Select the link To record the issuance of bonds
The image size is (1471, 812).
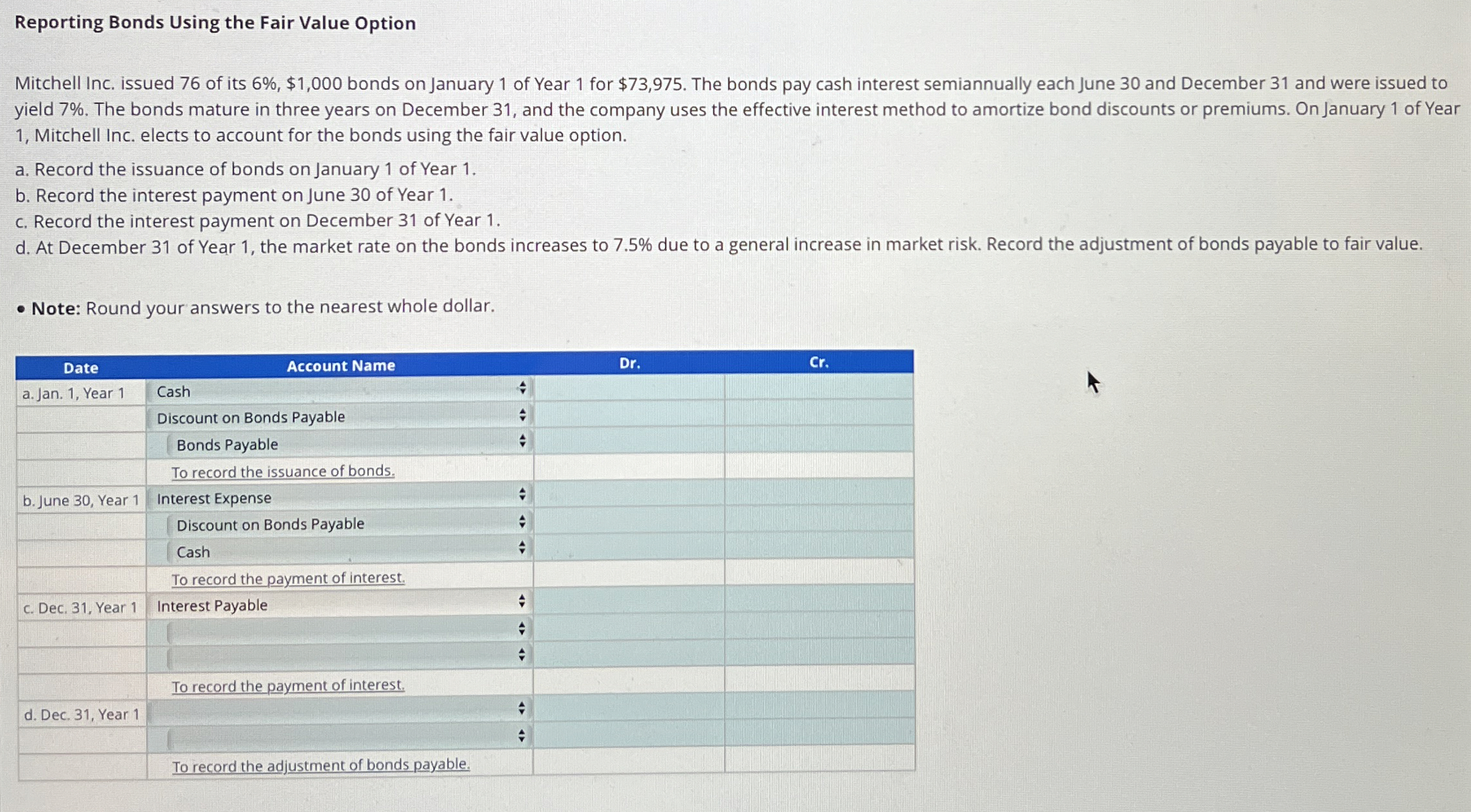tap(282, 471)
